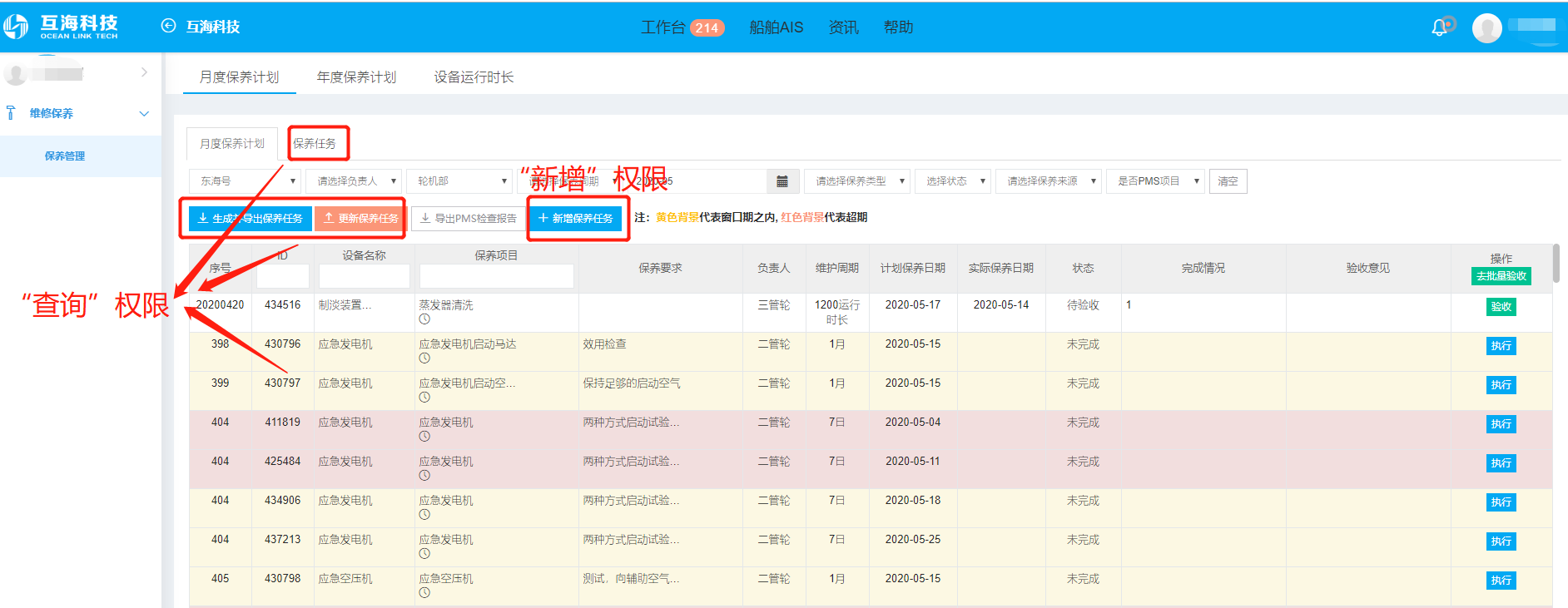Click 去批量验收 button in header
The height and width of the screenshot is (608, 1568).
pos(1501,276)
